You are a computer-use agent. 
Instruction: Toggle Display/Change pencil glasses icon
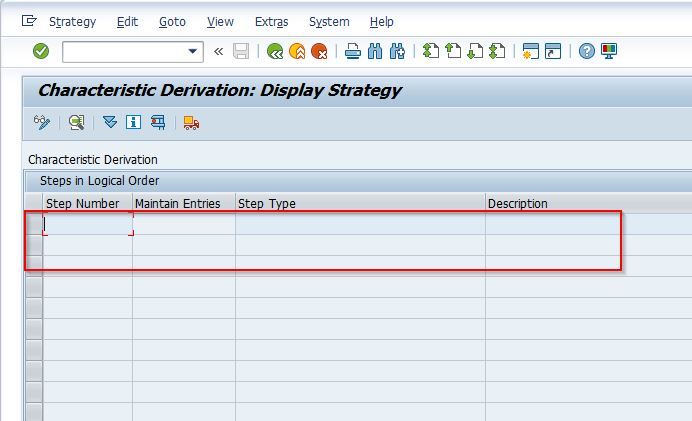[42, 122]
